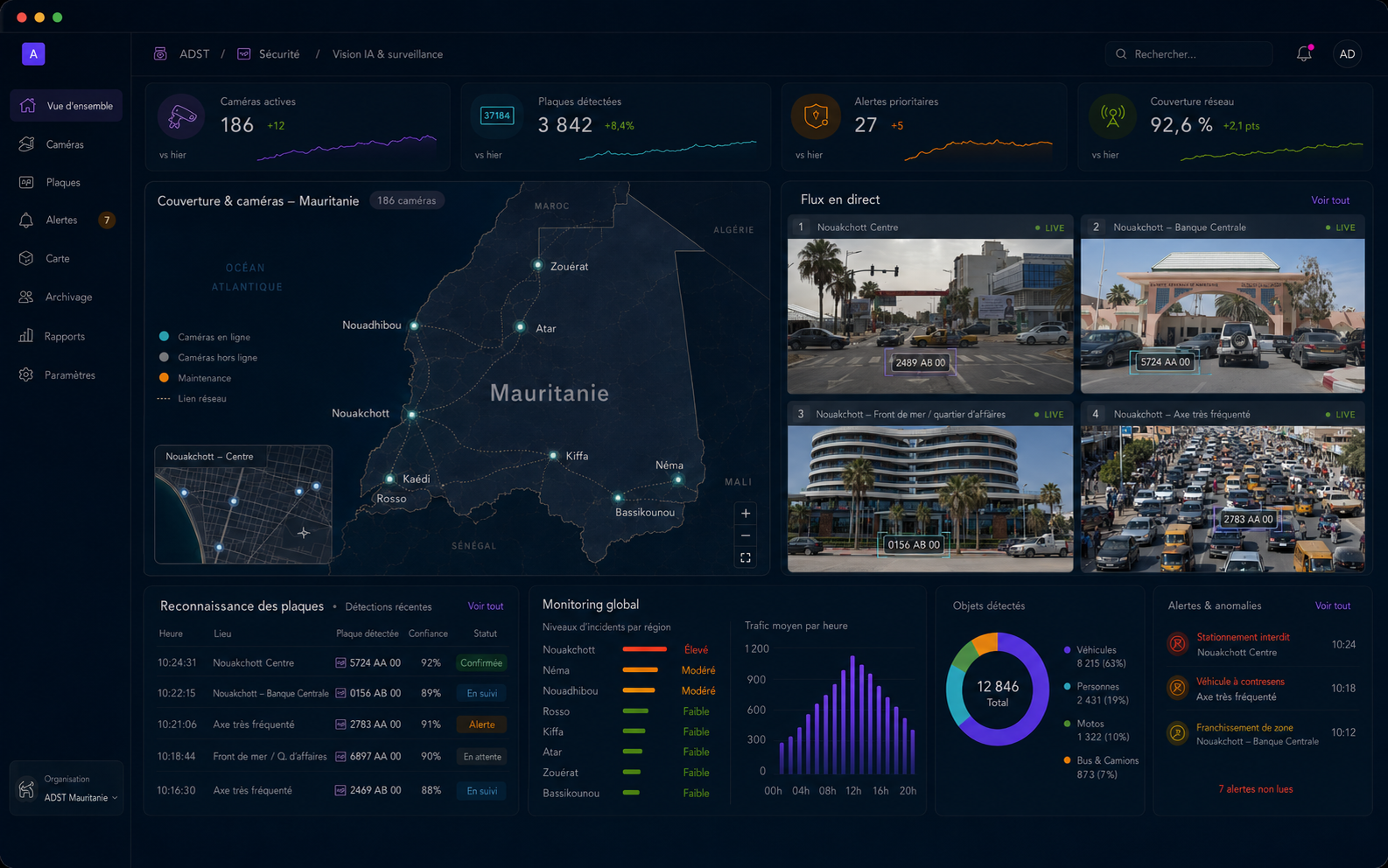Zoom in on the map
Viewport: 1388px width, 868px height.
pyautogui.click(x=746, y=514)
